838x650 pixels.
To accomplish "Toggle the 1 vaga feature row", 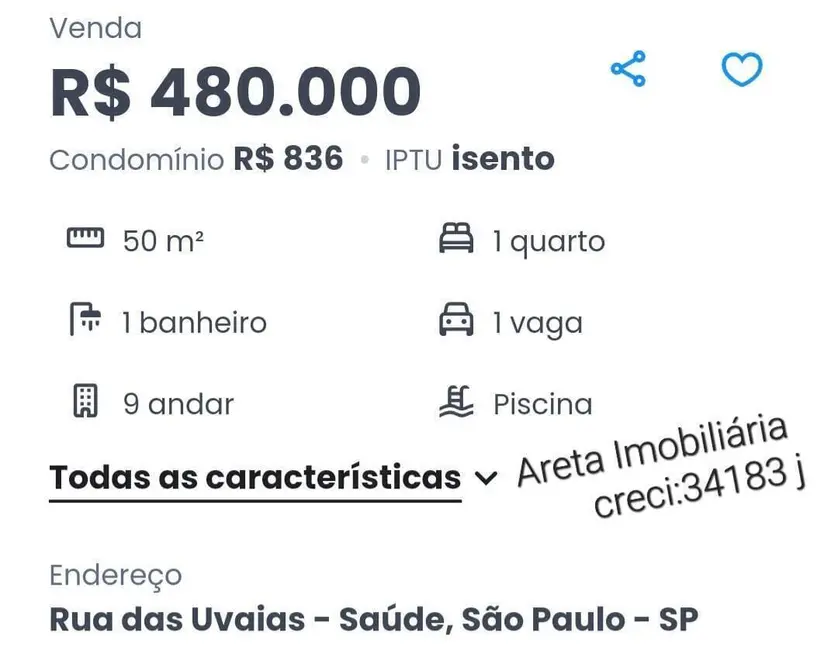I will coord(512,321).
